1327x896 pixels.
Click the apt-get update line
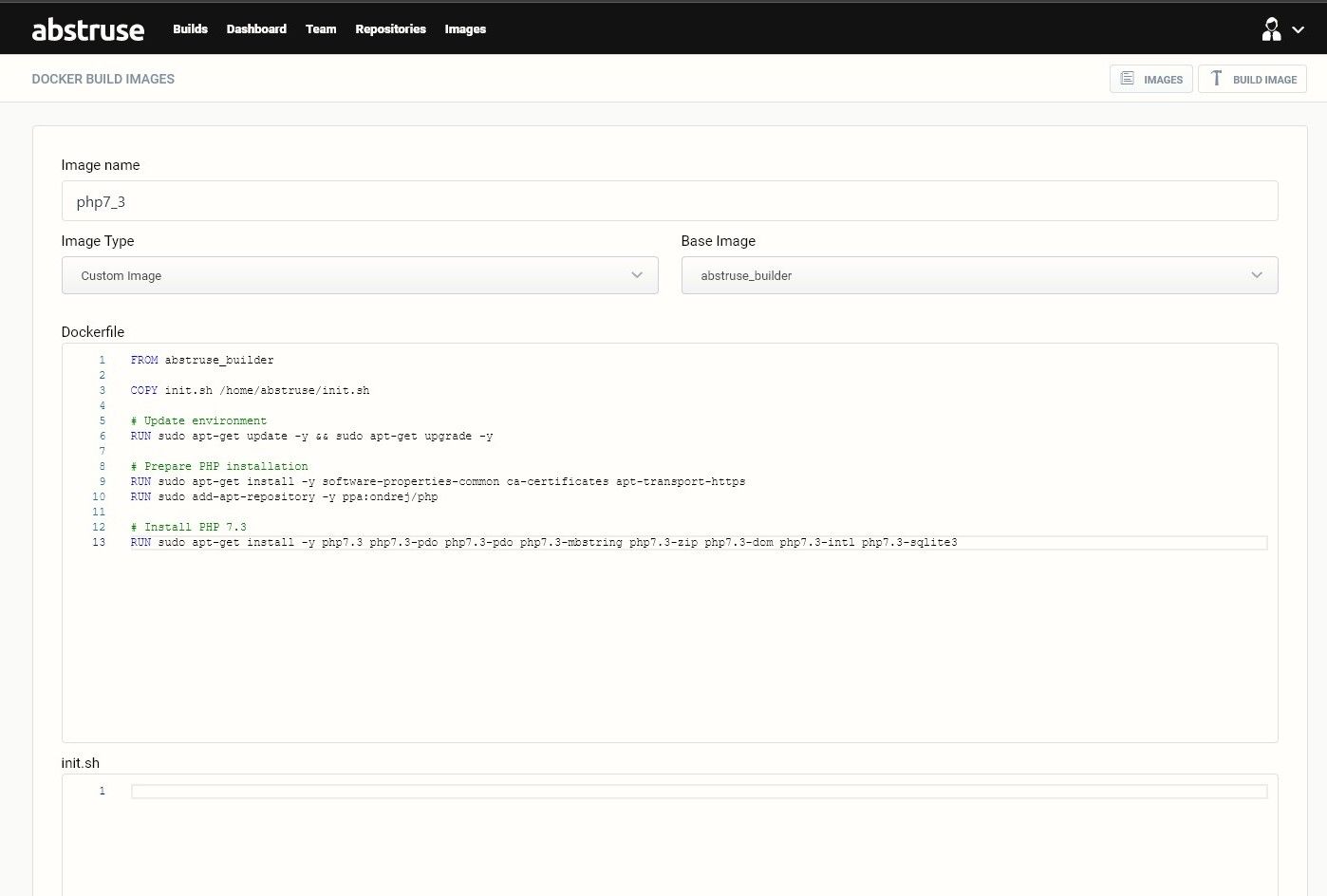tap(311, 437)
